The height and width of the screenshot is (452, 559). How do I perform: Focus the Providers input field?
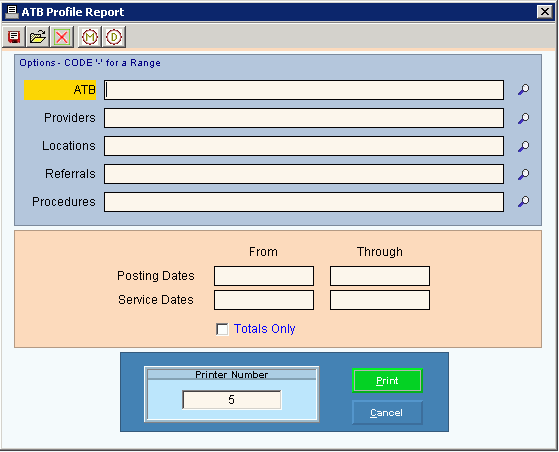coord(304,118)
